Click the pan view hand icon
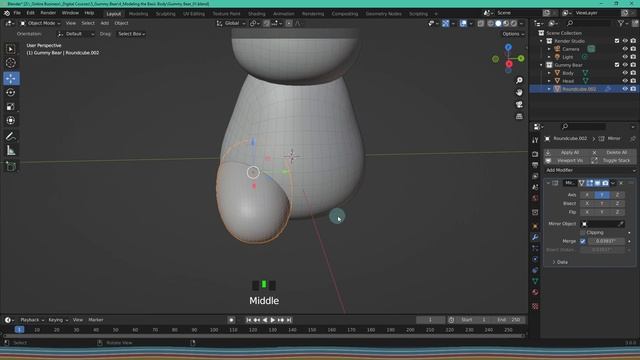 coord(519,93)
